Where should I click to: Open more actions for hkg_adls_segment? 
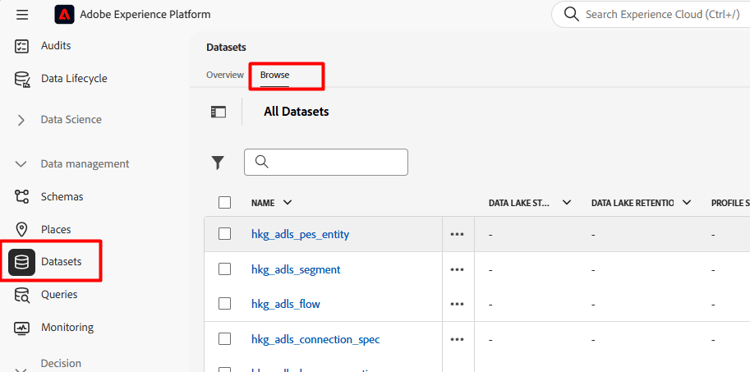[x=457, y=270]
